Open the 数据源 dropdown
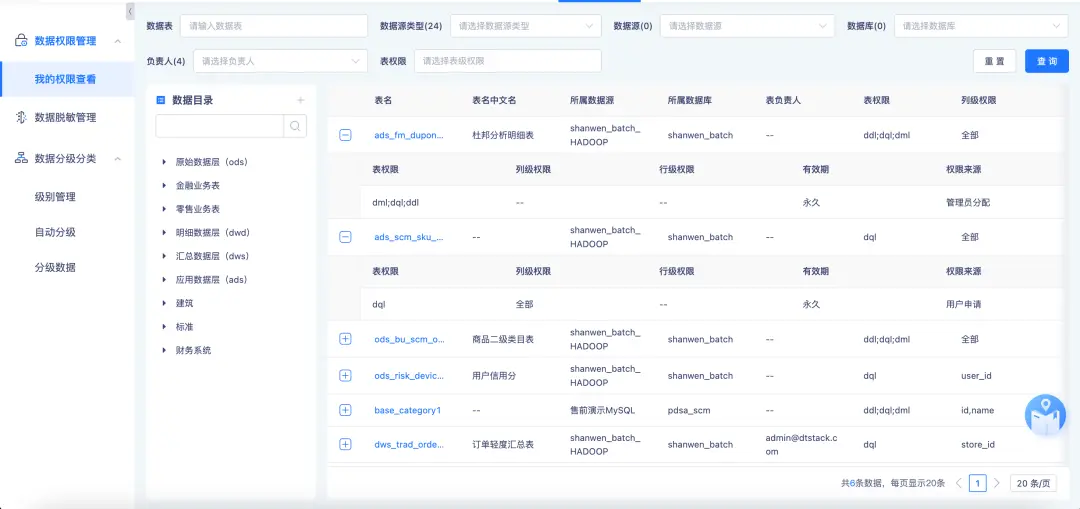 747,26
